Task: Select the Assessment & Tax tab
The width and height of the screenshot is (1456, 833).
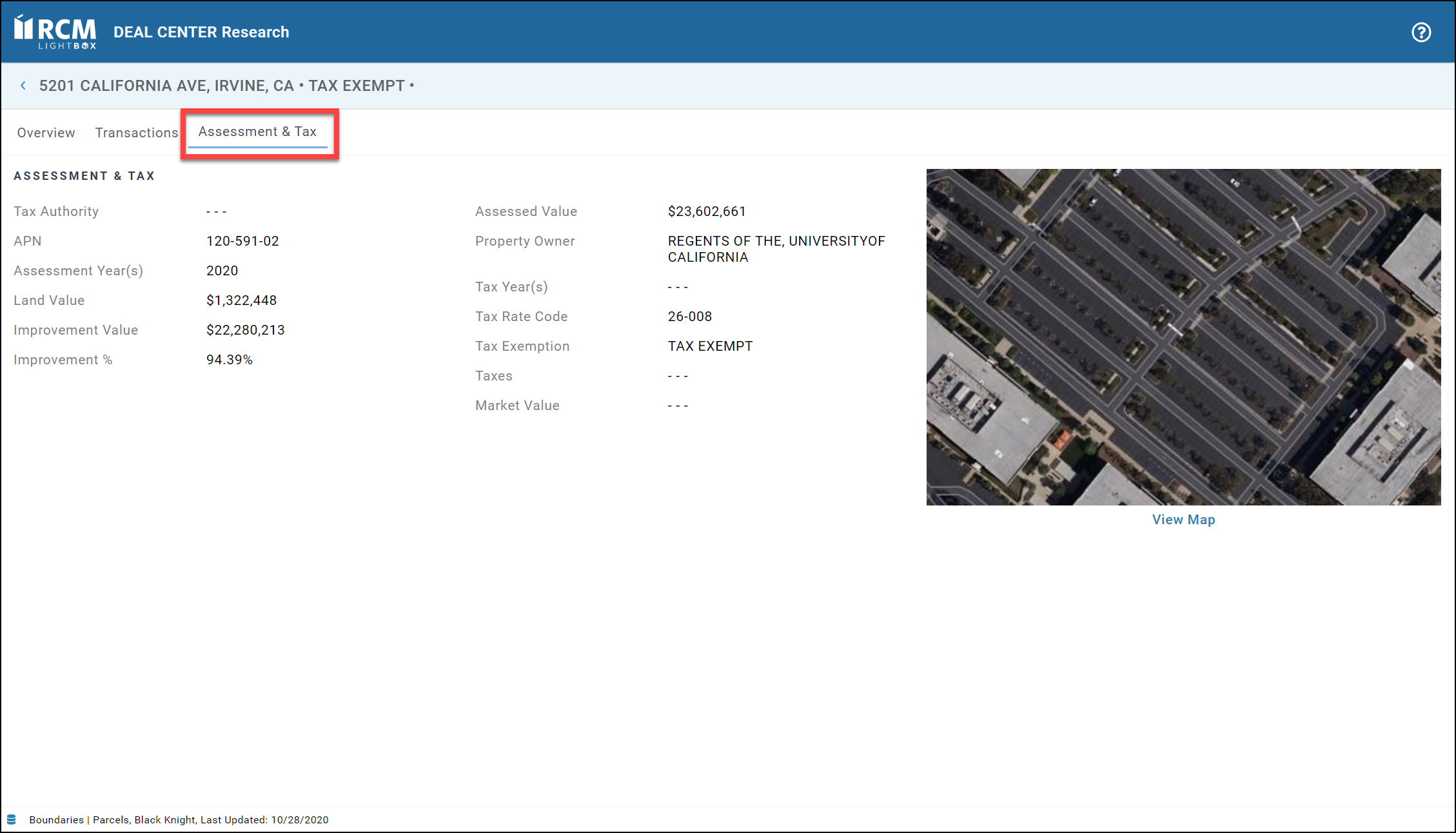Action: click(257, 132)
